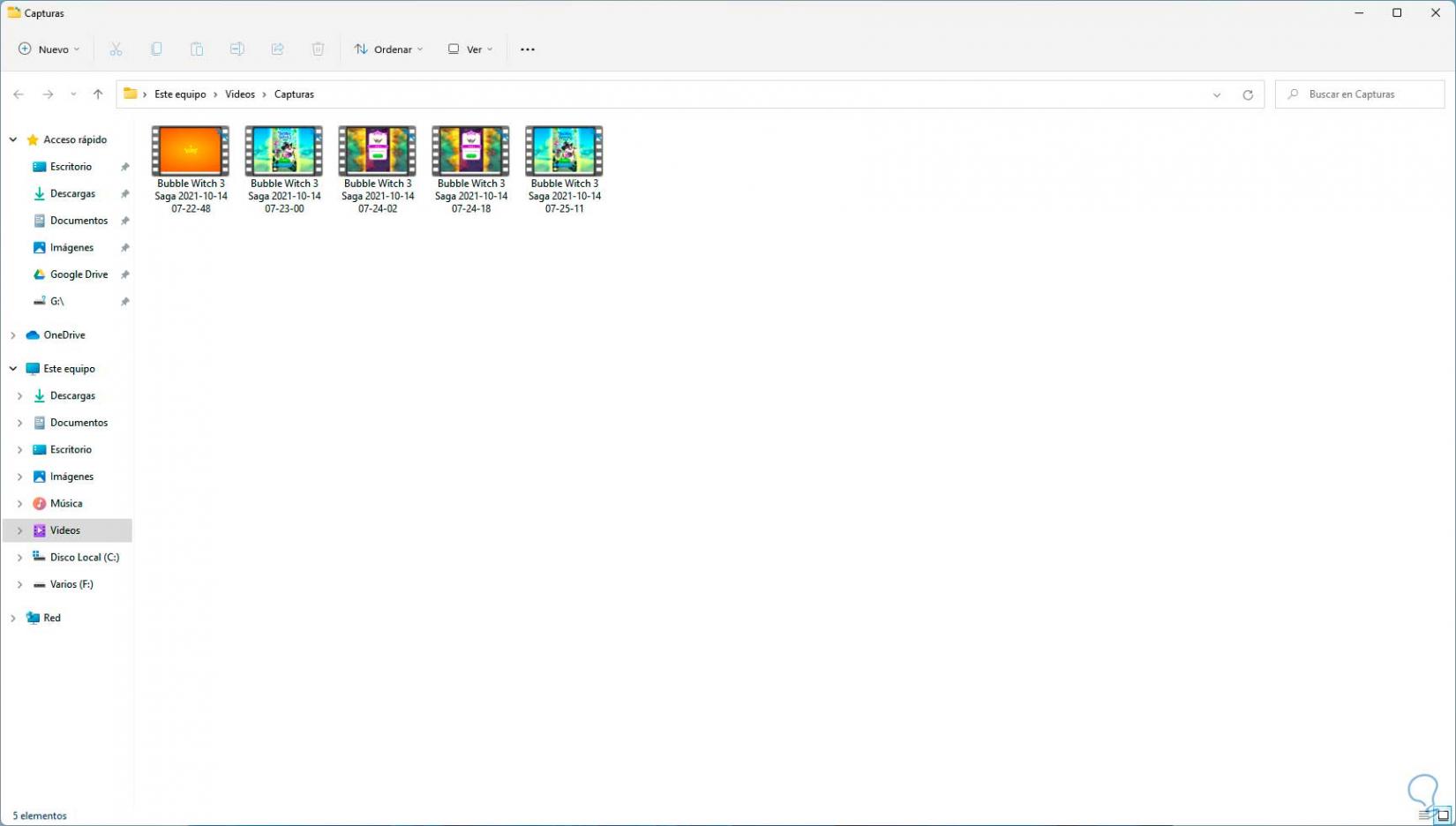
Task: Click the Red network icon
Action: click(33, 618)
